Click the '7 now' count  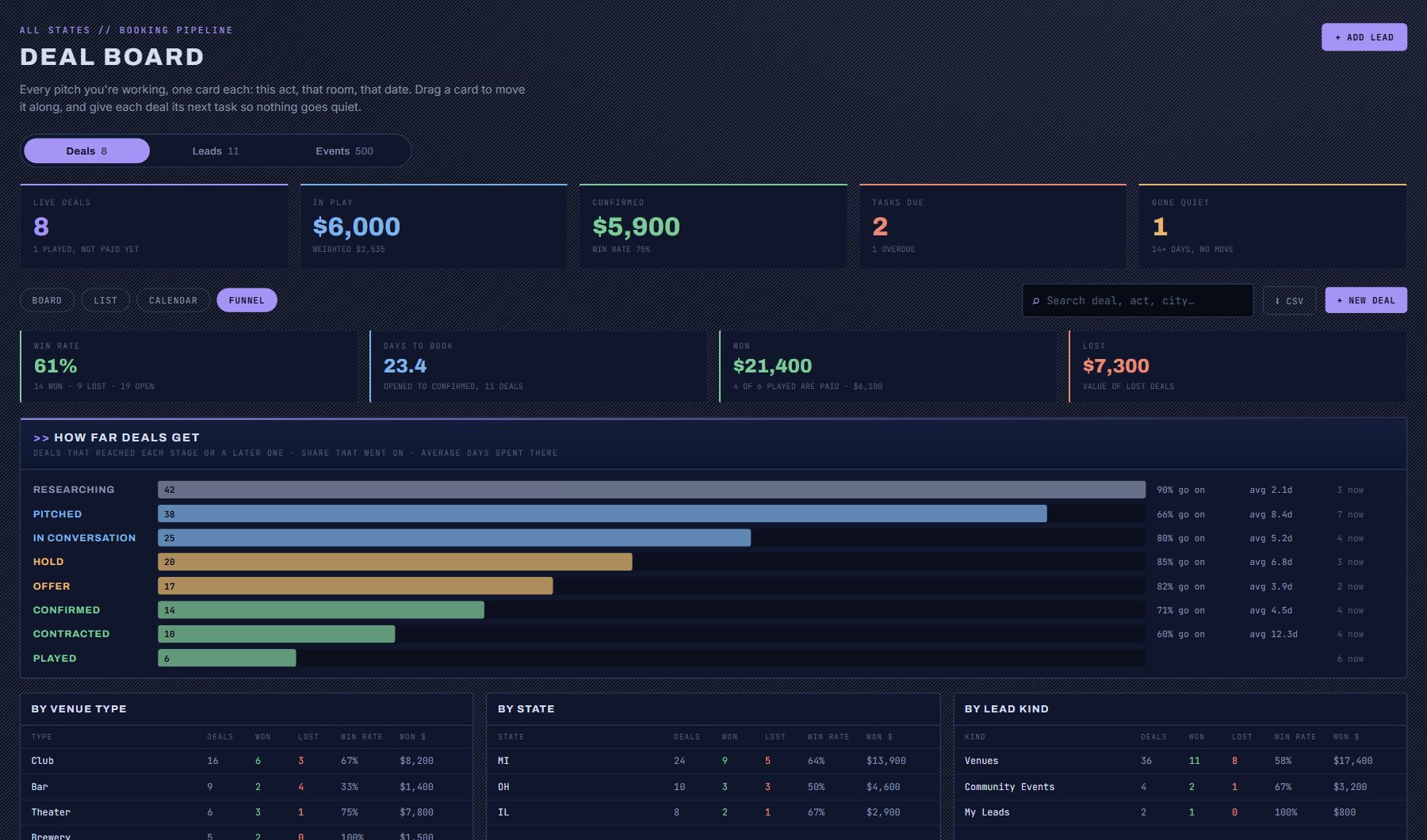point(1350,514)
